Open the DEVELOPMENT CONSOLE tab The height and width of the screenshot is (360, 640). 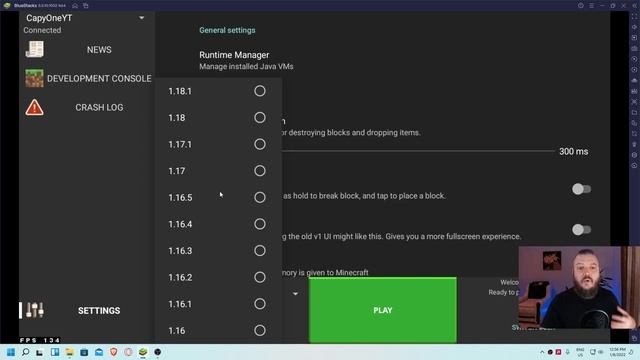click(99, 78)
